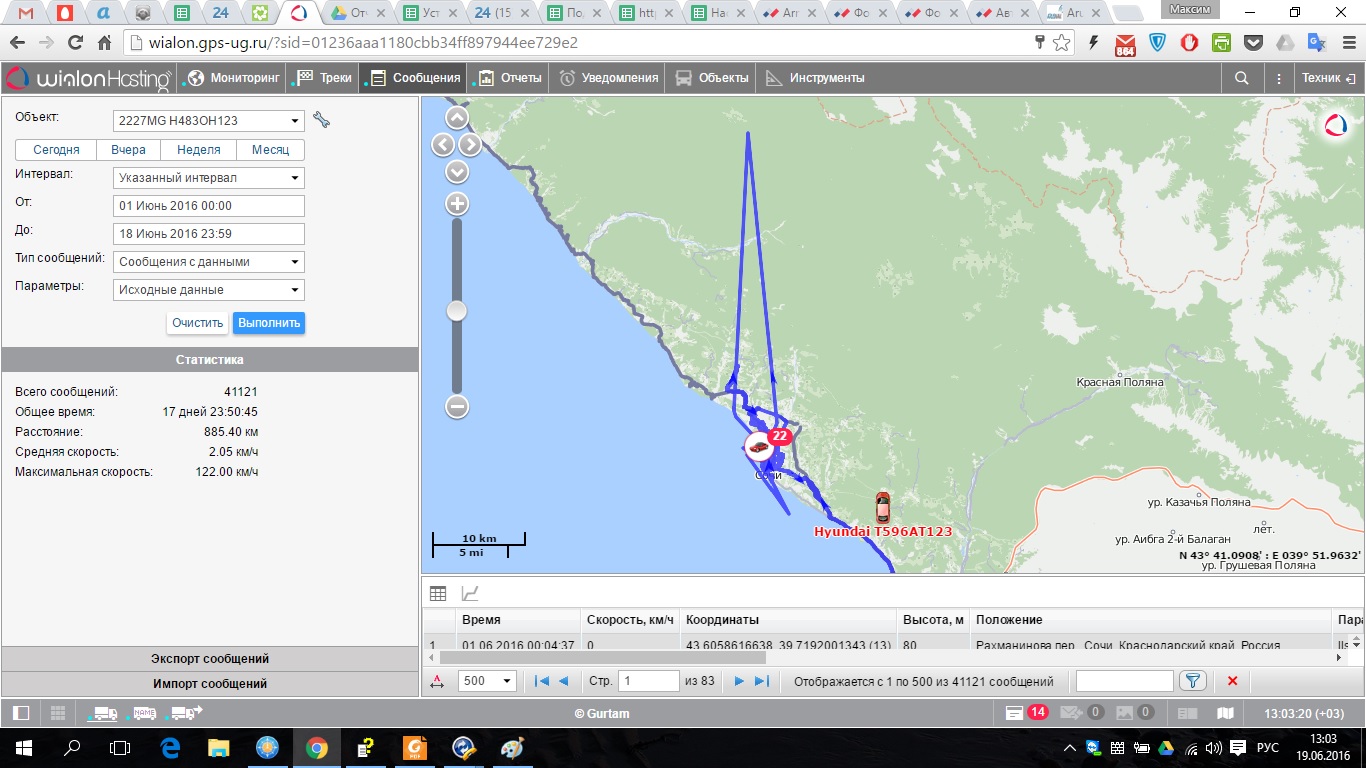Click the wrench icon beside the object selector

coord(321,120)
